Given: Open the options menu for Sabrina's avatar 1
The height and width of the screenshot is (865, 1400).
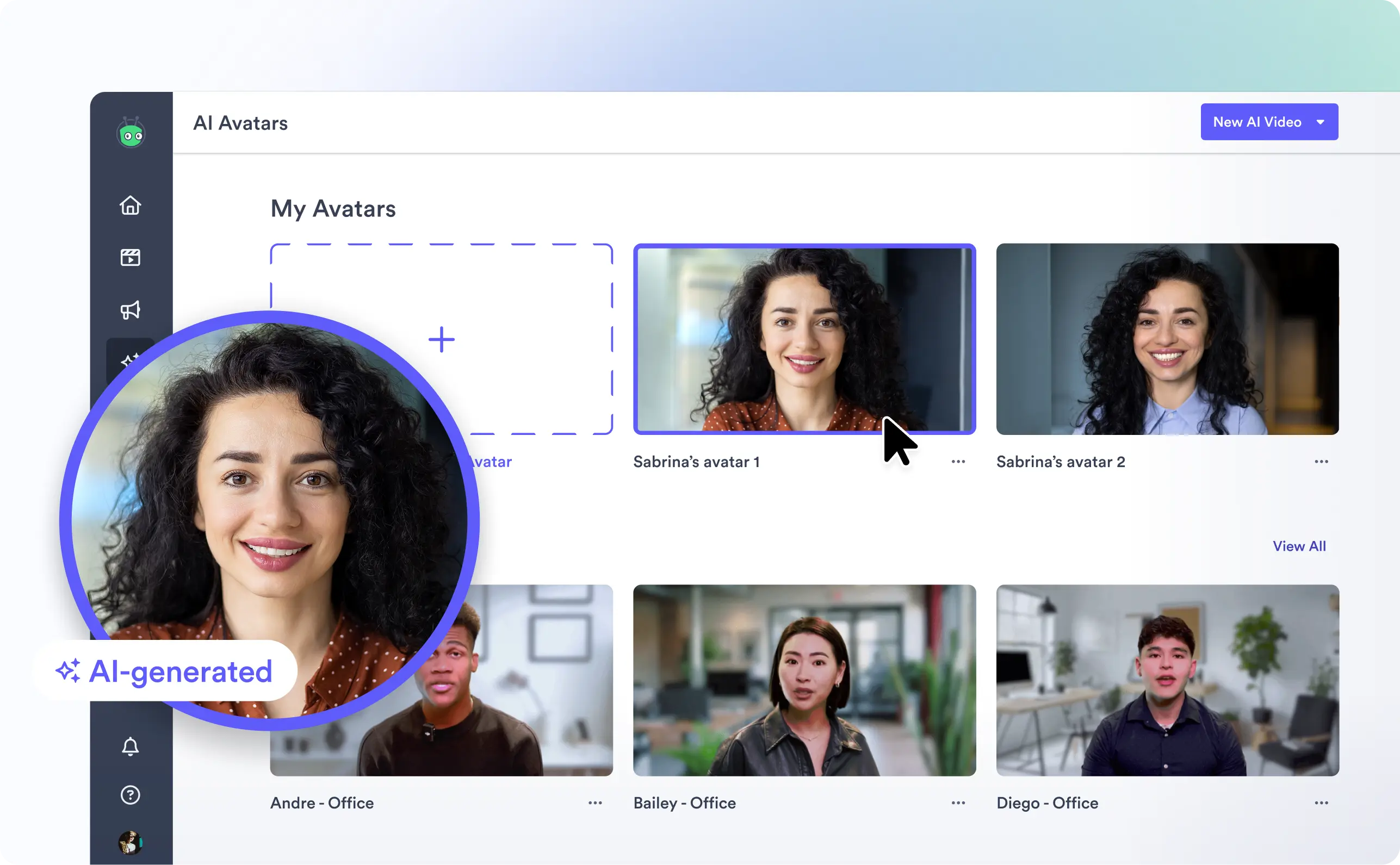Looking at the screenshot, I should (958, 461).
